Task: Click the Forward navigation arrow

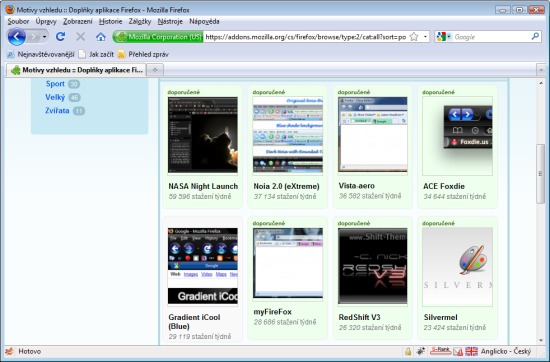Action: click(x=33, y=36)
